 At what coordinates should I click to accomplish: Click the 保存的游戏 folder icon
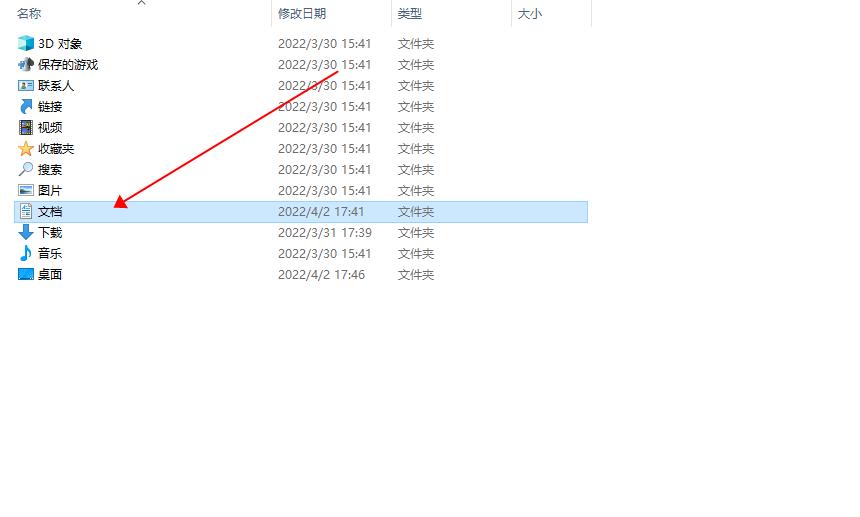[x=26, y=65]
